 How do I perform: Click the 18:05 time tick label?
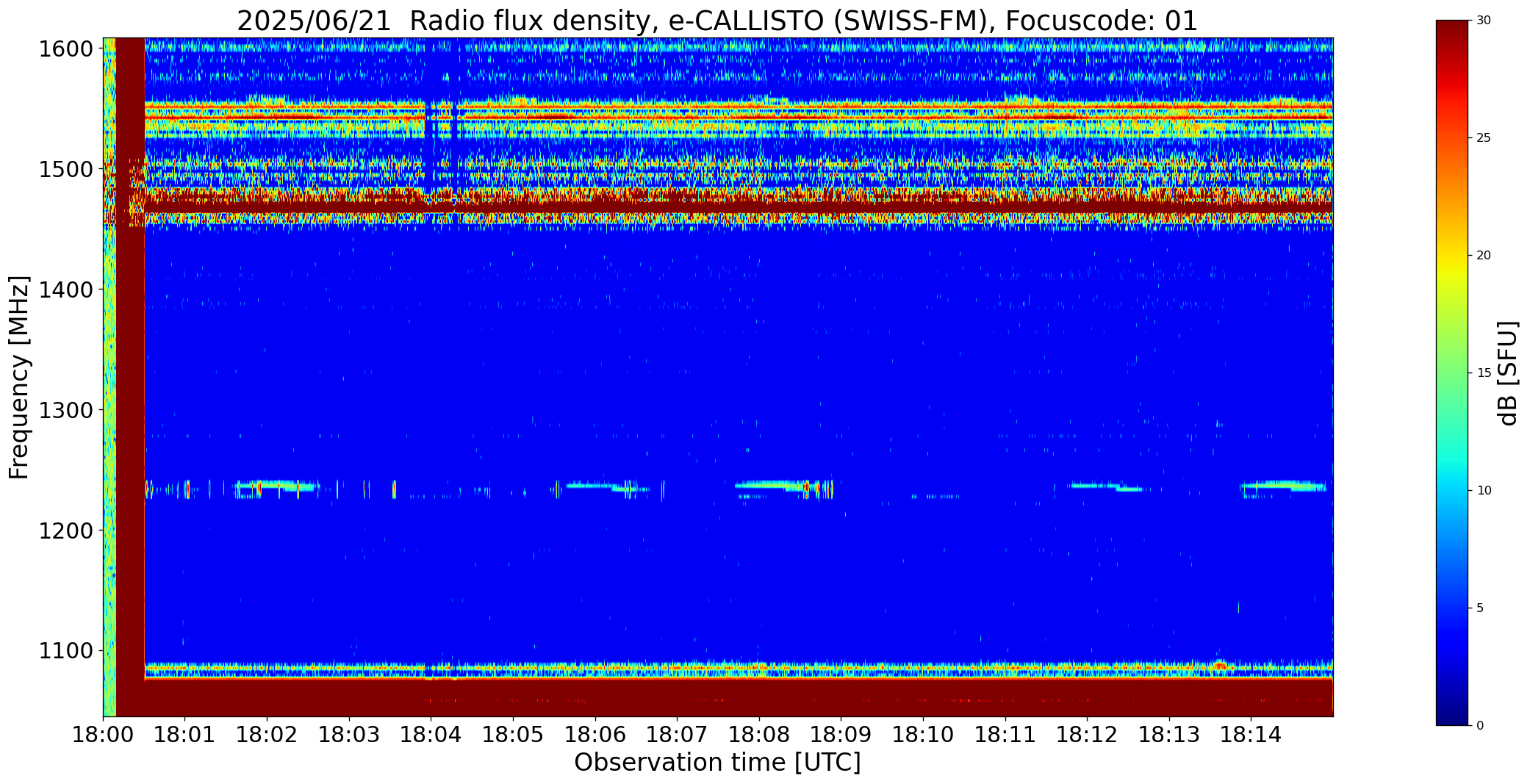513,735
